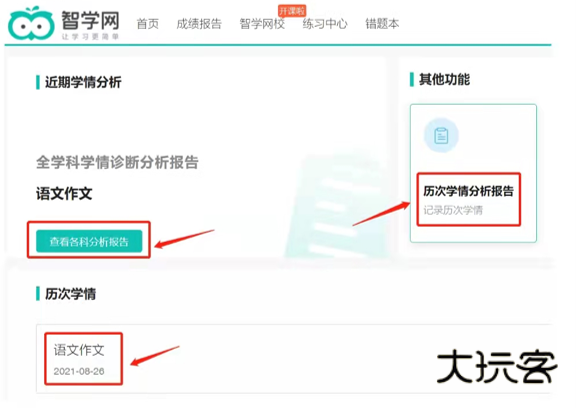Click the 近期学情分析 section title
The width and height of the screenshot is (578, 408).
[x=83, y=82]
